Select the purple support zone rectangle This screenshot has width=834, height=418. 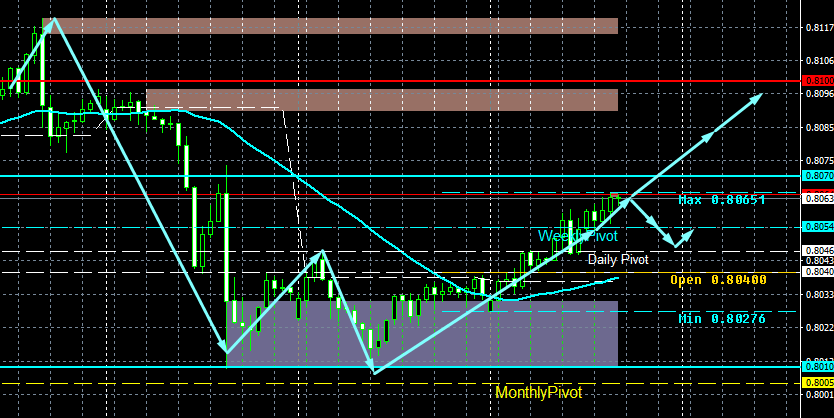click(x=422, y=333)
